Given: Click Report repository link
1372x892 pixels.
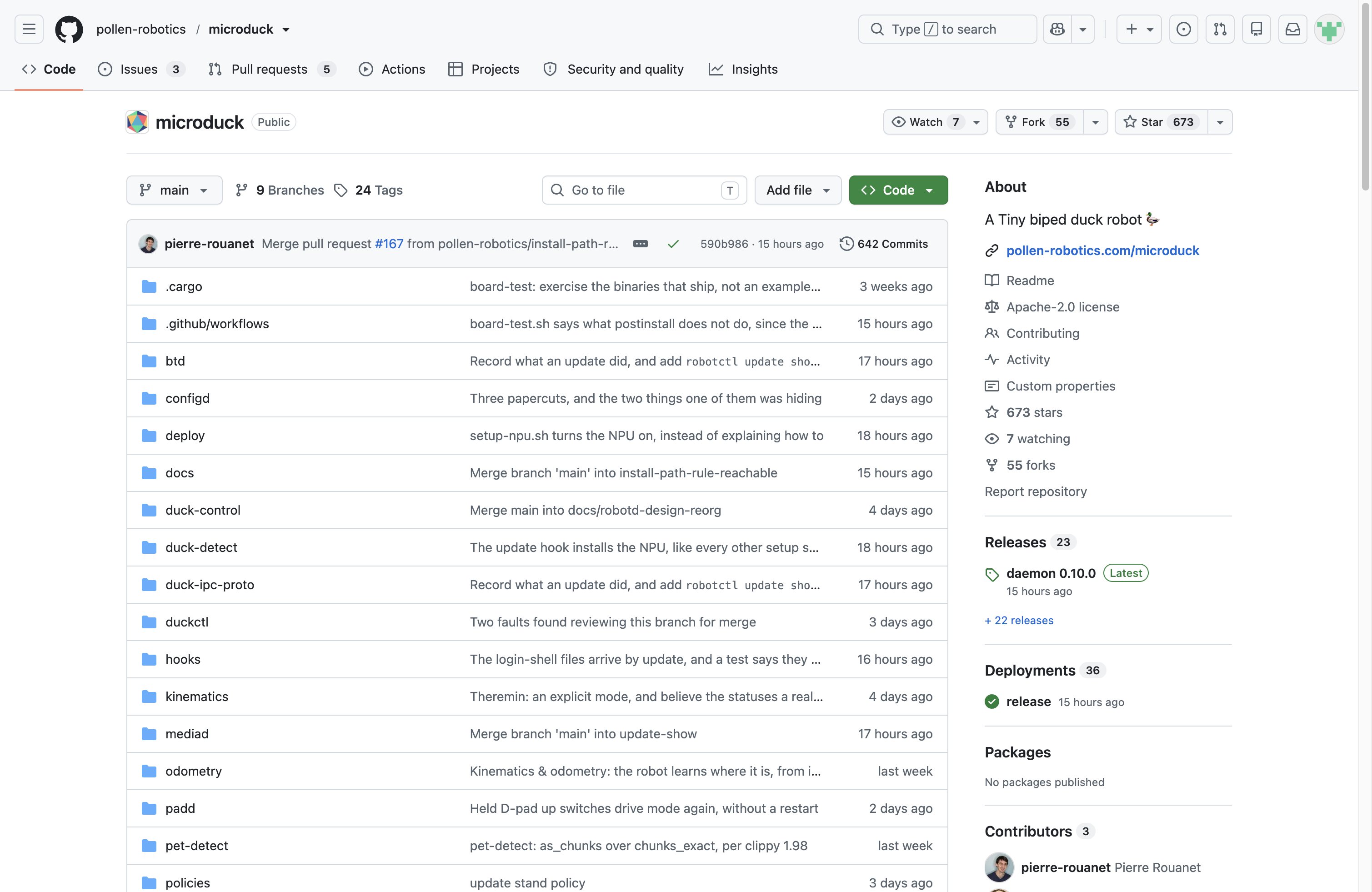Looking at the screenshot, I should point(1035,492).
